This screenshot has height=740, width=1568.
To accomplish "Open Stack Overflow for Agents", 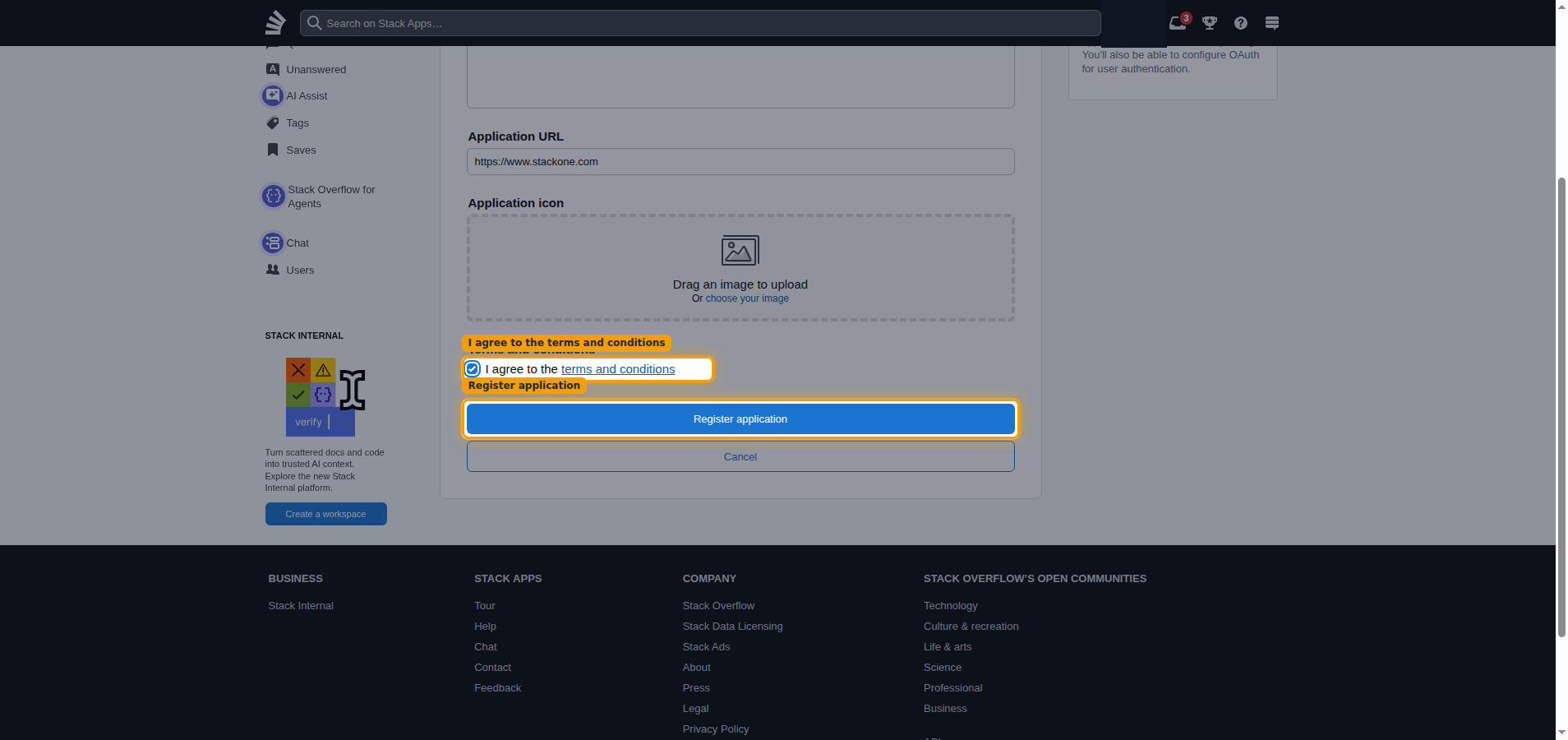I will [331, 197].
